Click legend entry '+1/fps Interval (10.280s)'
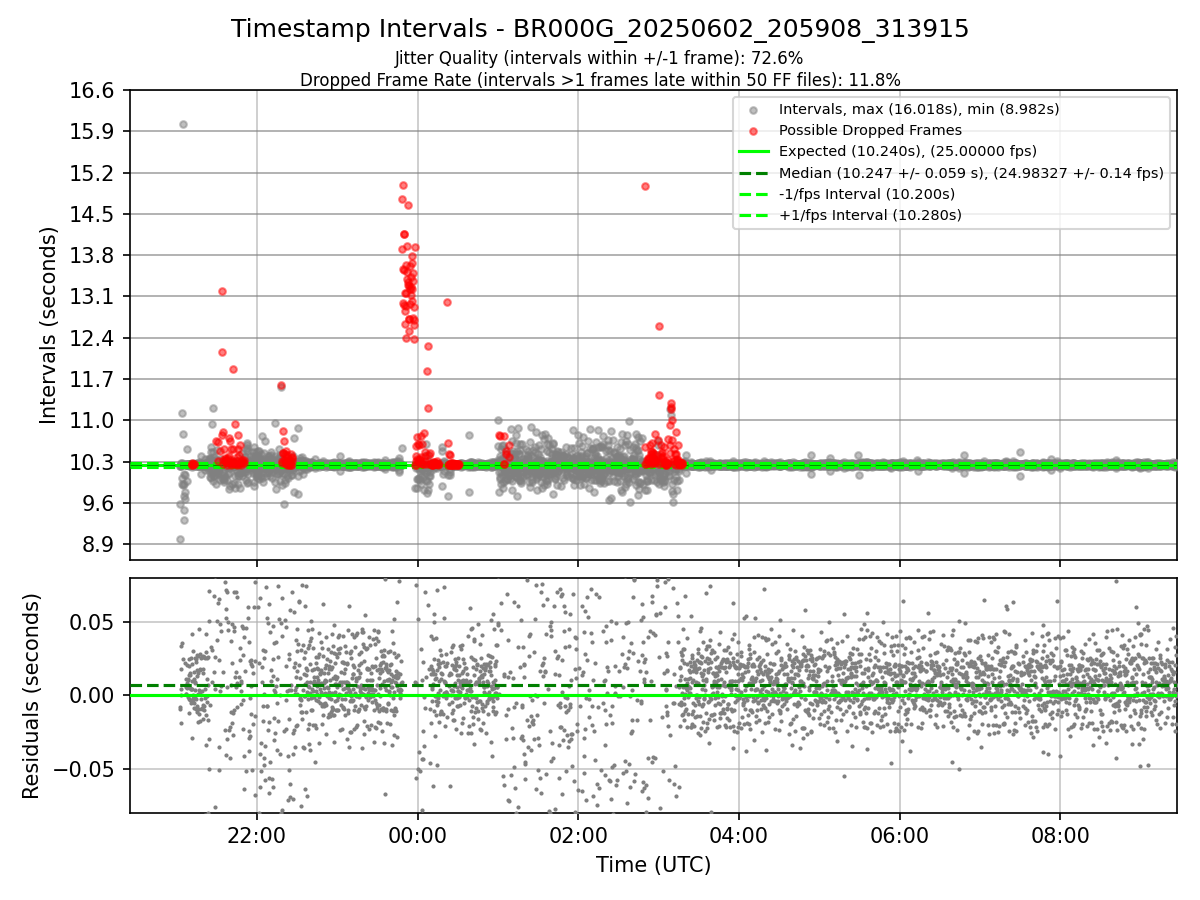1200x900 pixels. [870, 215]
